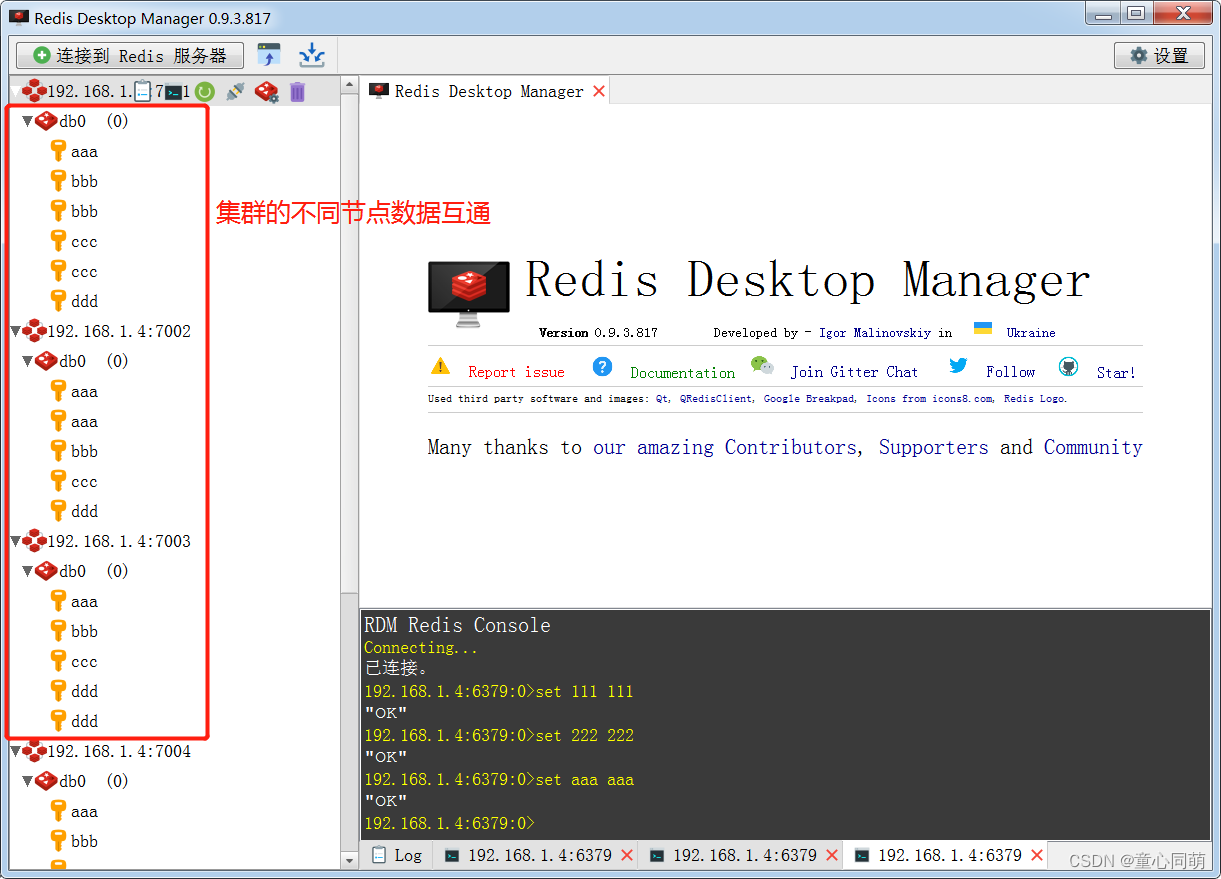Click the Follow Twitter link
This screenshot has width=1221, height=879.
click(x=1010, y=372)
